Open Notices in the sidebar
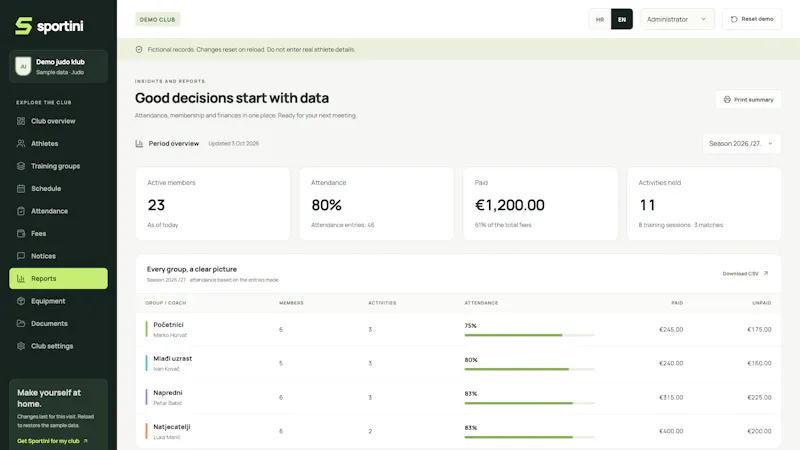 58,256
